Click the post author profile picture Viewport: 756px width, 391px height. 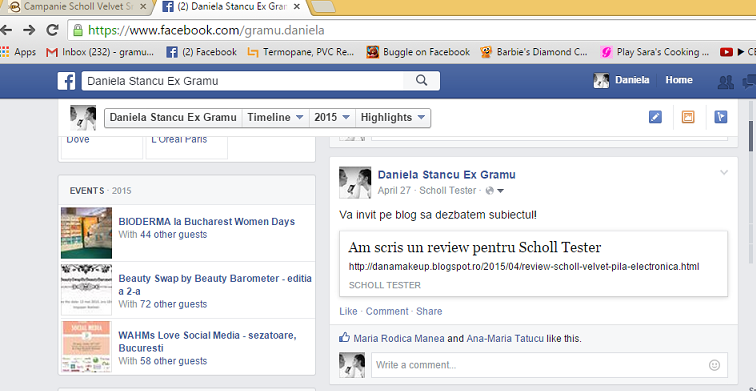pos(355,183)
